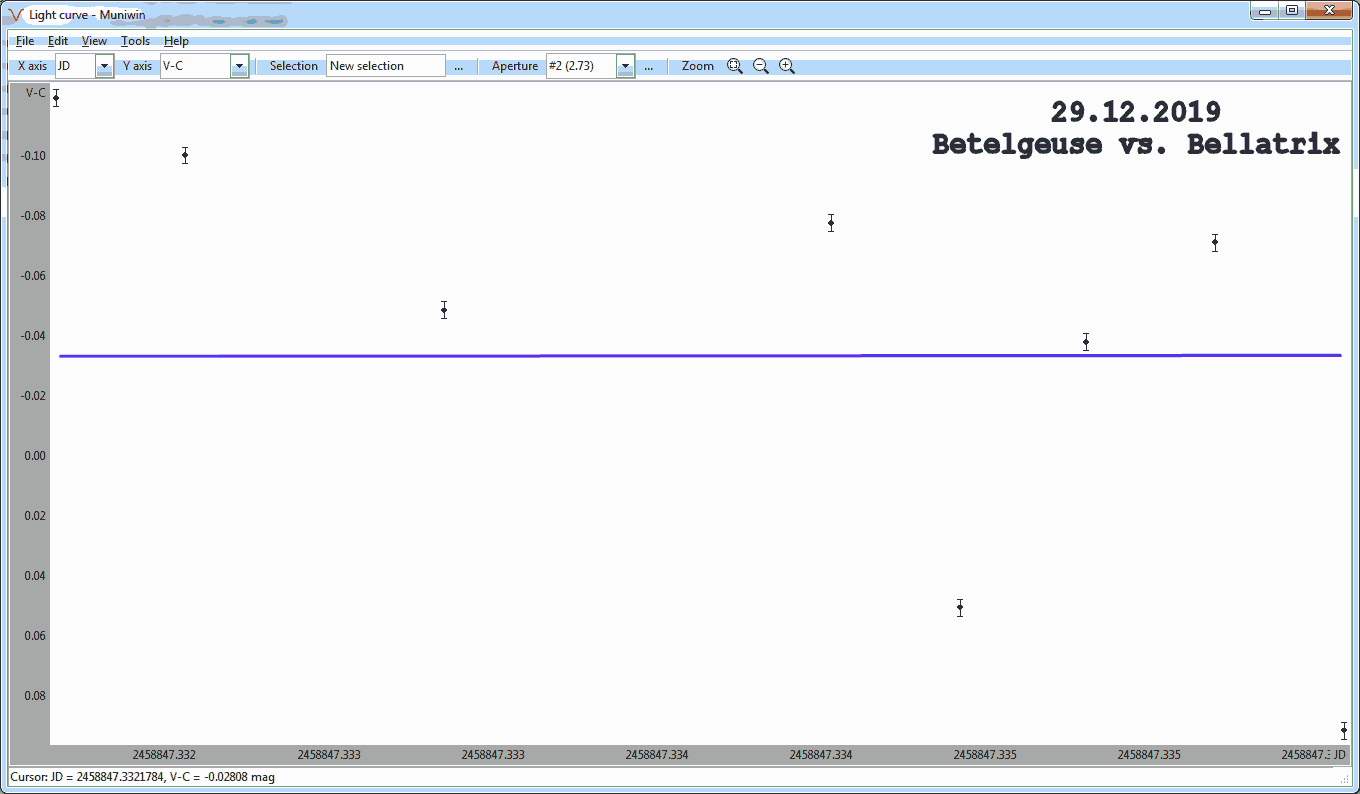Close the Light curve window

(x=1329, y=11)
